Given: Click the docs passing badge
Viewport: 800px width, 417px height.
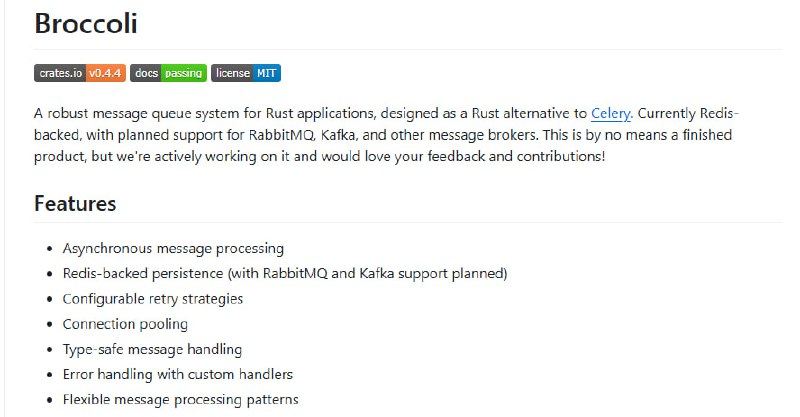Looking at the screenshot, I should coord(168,73).
